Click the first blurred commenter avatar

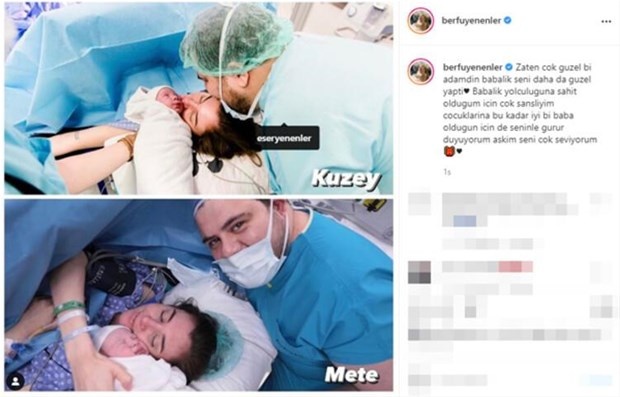click(x=420, y=204)
